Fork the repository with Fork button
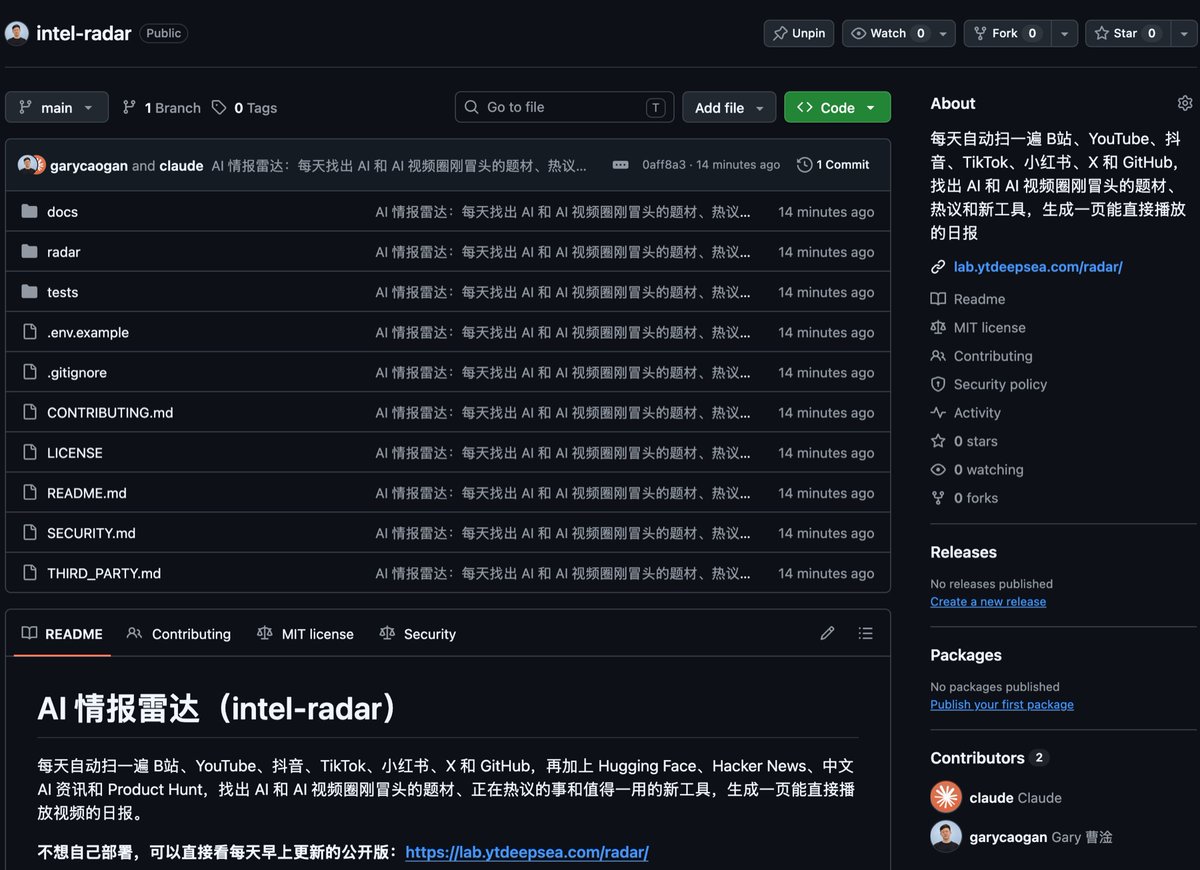 (1008, 33)
